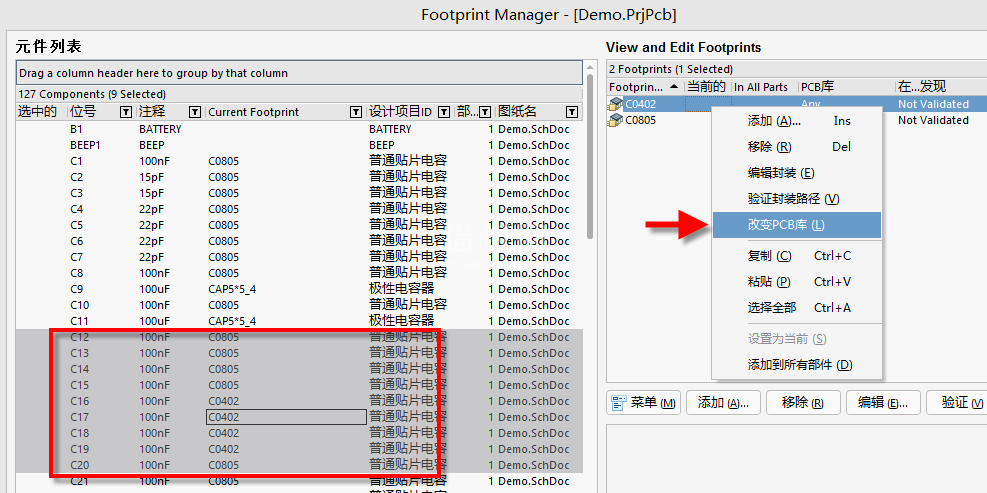The height and width of the screenshot is (493, 987).
Task: Click the 验证 button
Action: (958, 403)
